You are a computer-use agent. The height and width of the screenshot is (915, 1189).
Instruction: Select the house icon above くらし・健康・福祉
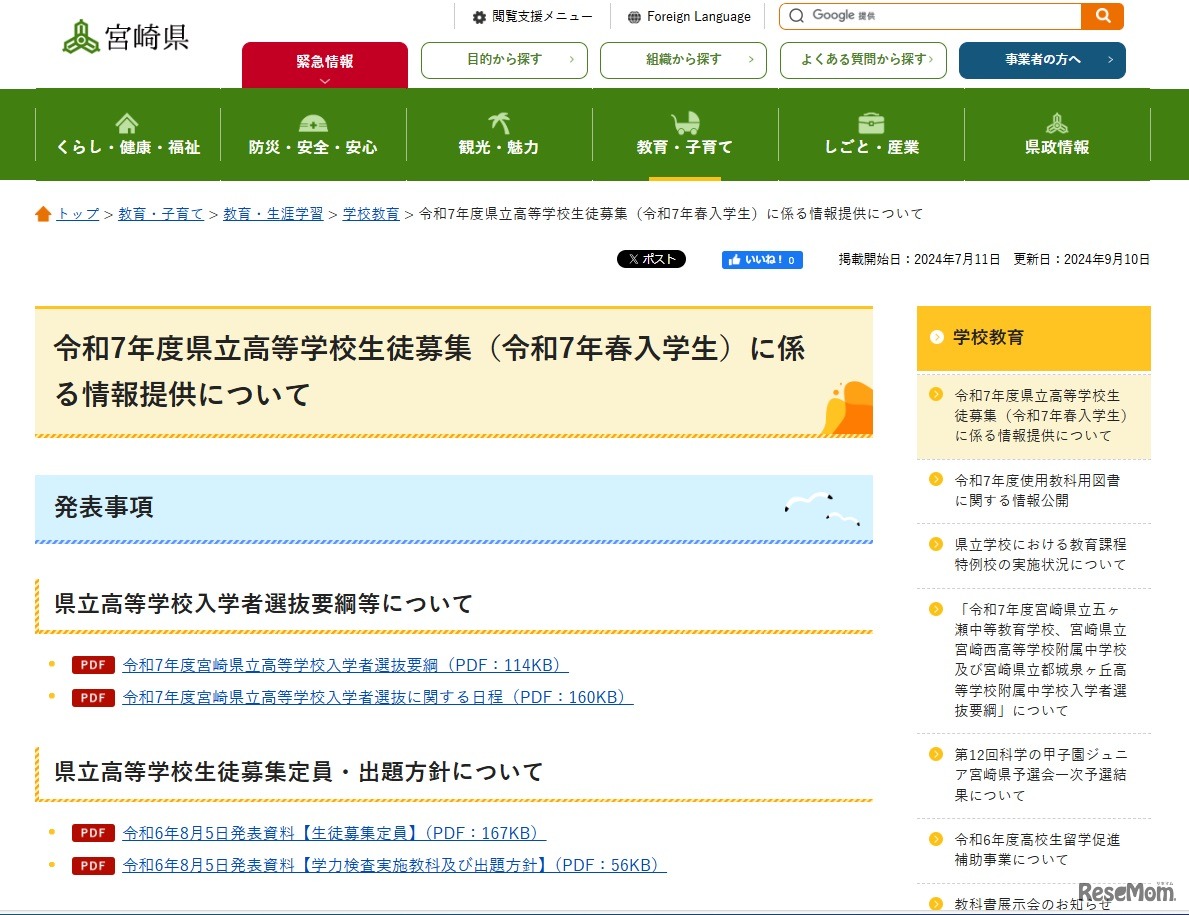(126, 122)
